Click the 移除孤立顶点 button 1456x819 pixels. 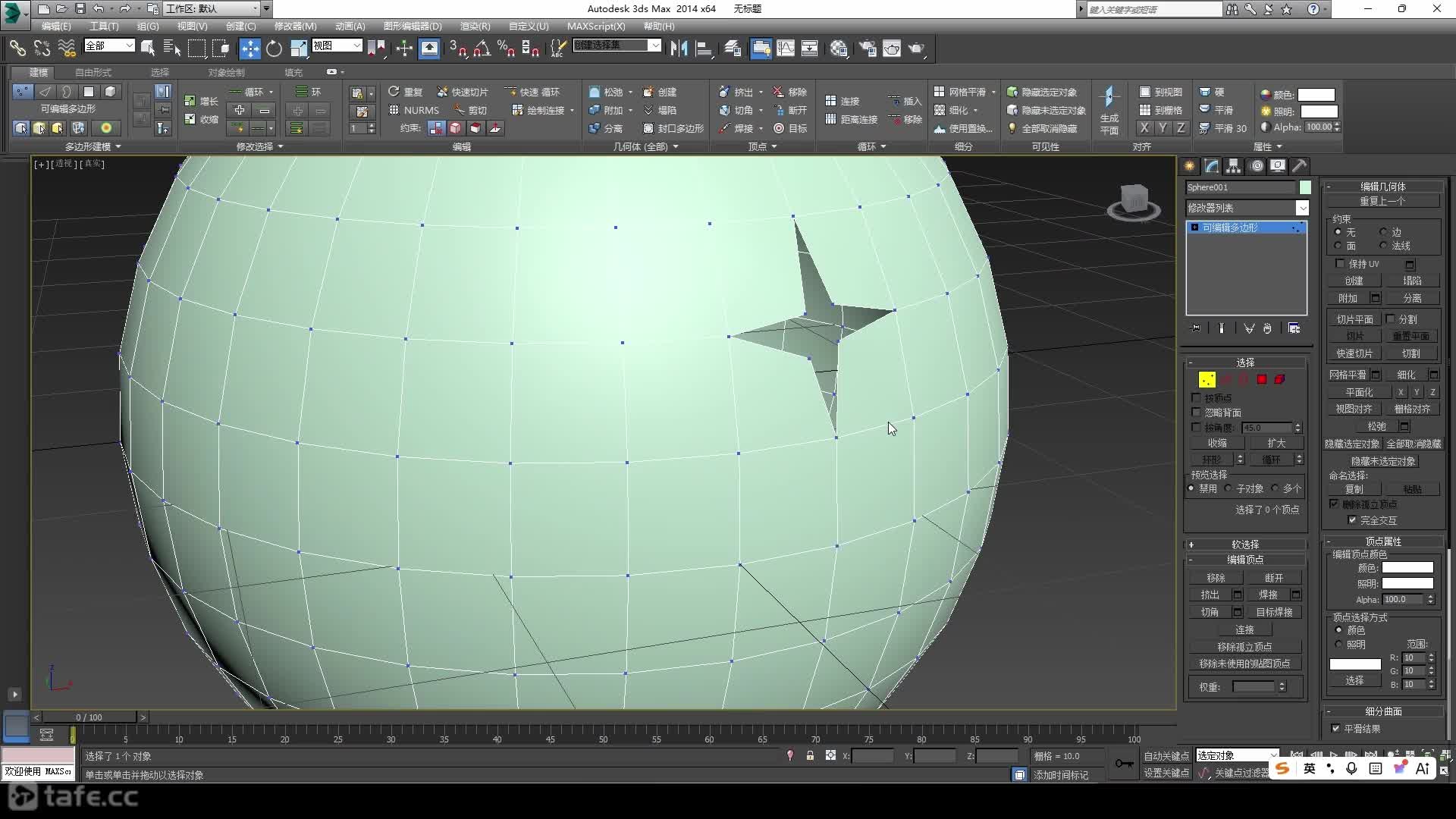[1244, 647]
